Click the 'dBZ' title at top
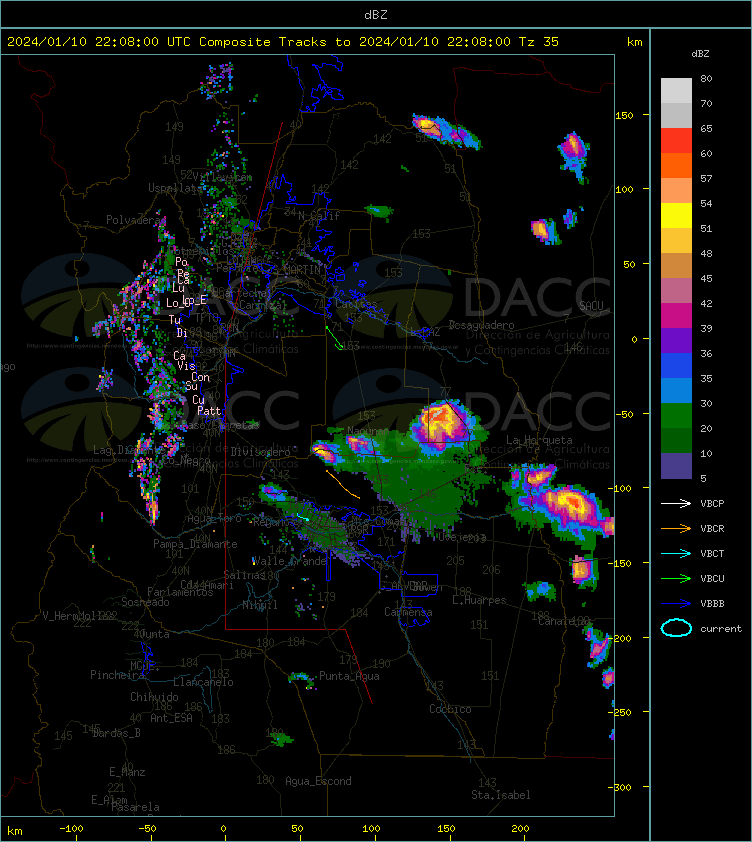752x842 pixels. [375, 14]
